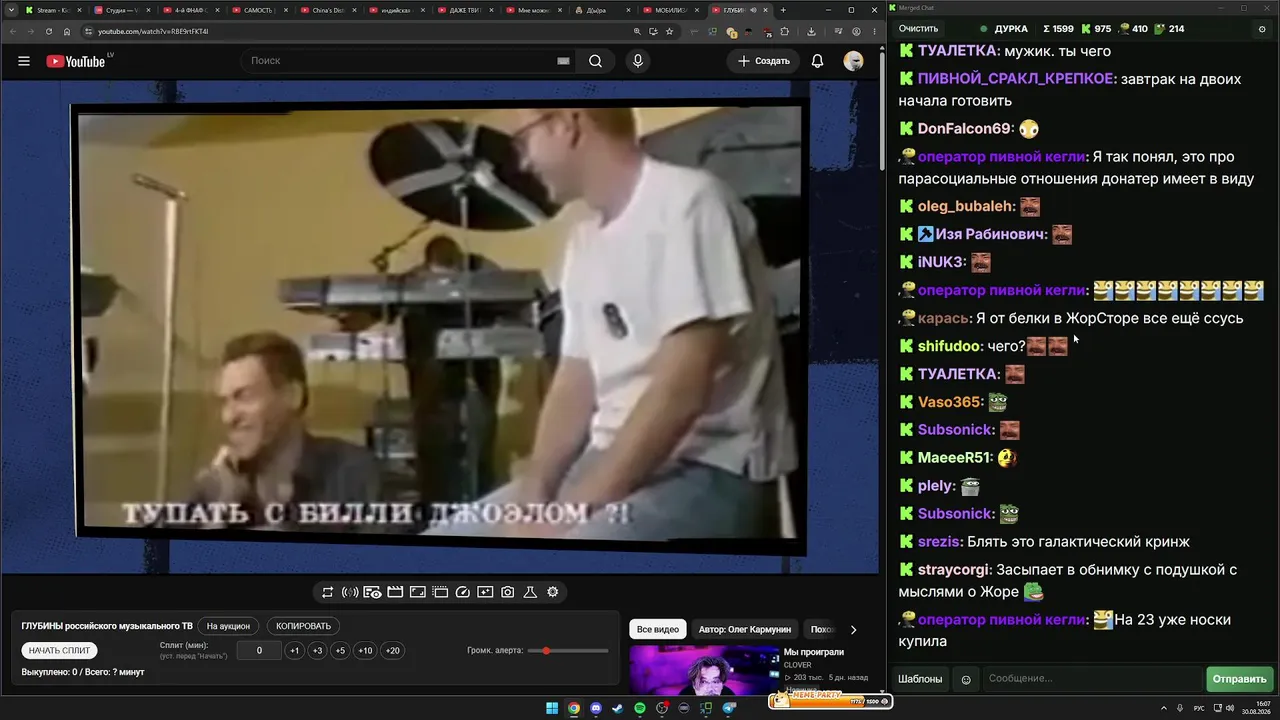Switch to the САМОСТЬ tab
Image resolution: width=1280 pixels, height=720 pixels.
click(x=258, y=10)
